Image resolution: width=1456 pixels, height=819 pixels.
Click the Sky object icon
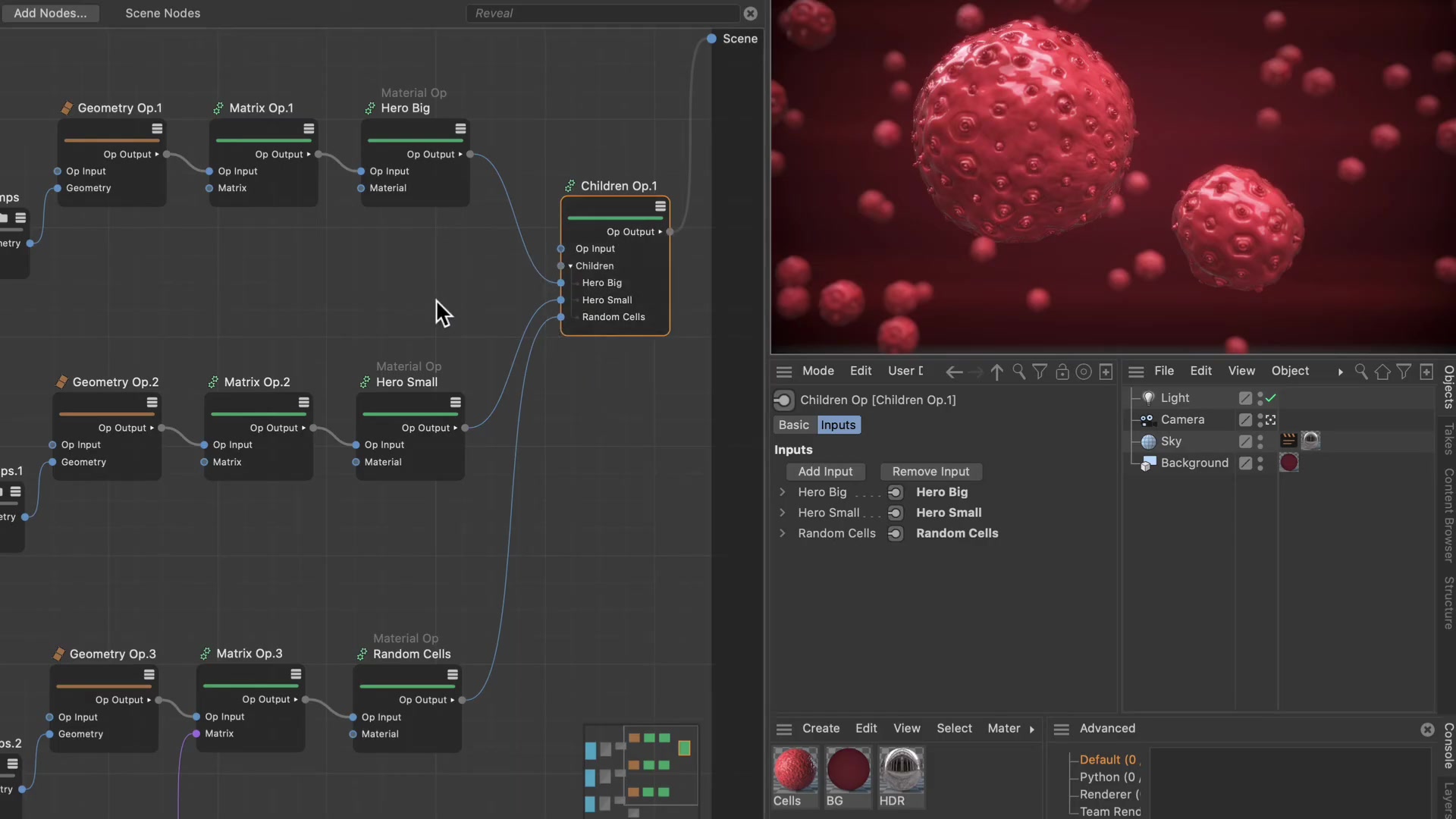1147,441
